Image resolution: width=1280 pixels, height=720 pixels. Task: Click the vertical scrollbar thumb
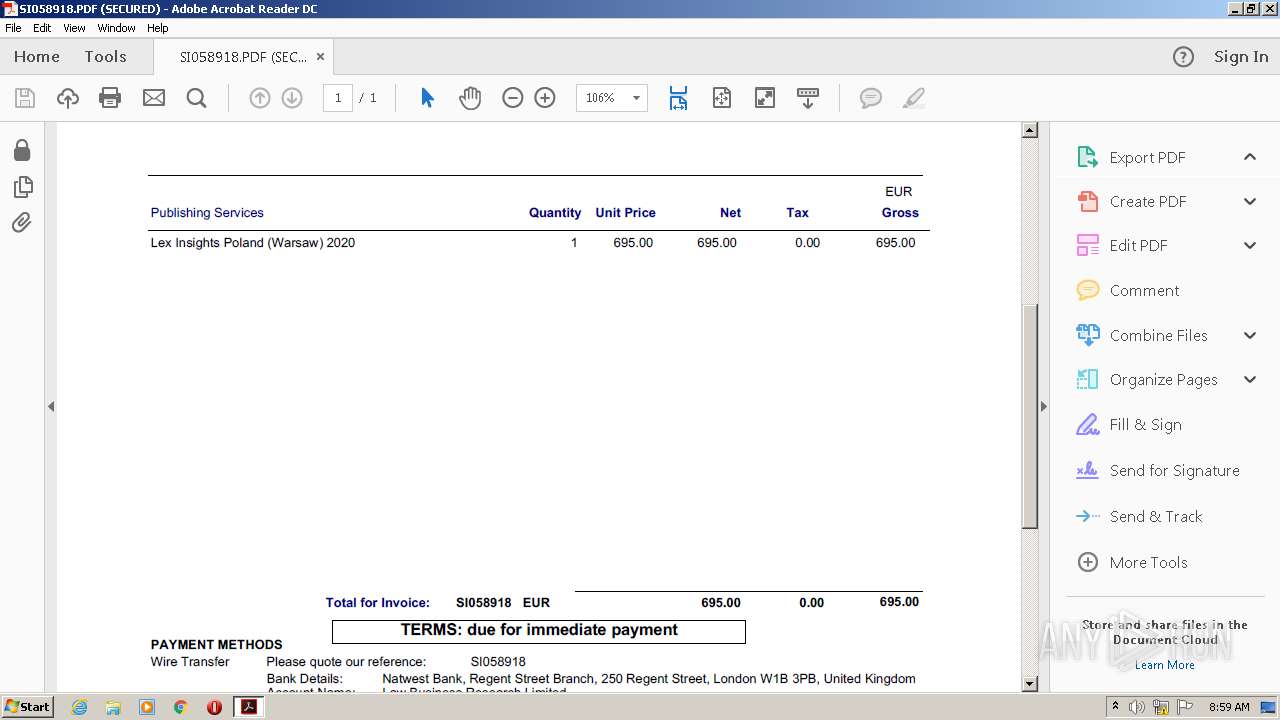pyautogui.click(x=1029, y=414)
